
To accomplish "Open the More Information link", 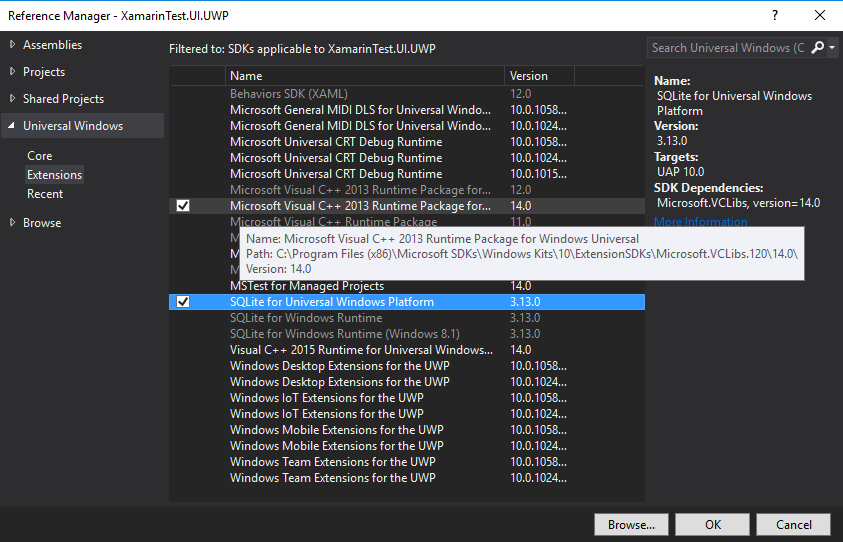I will point(700,222).
